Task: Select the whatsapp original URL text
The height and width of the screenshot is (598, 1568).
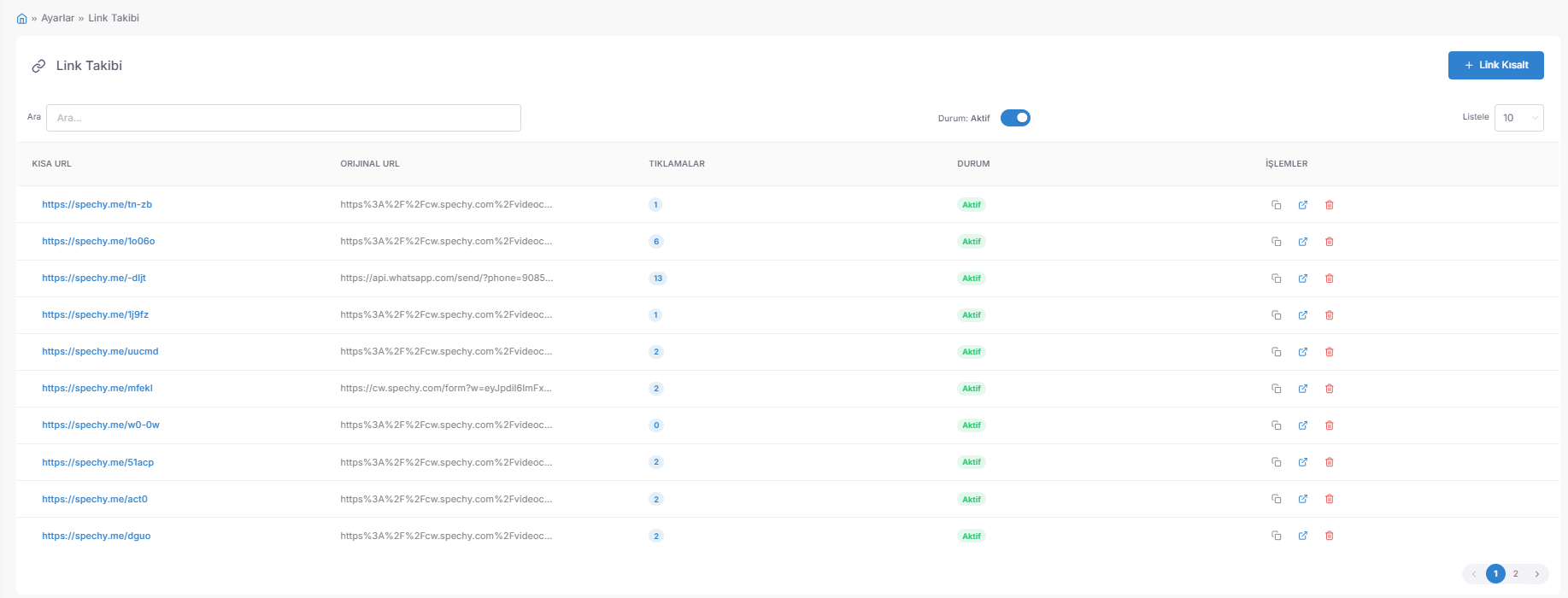Action: tap(447, 278)
